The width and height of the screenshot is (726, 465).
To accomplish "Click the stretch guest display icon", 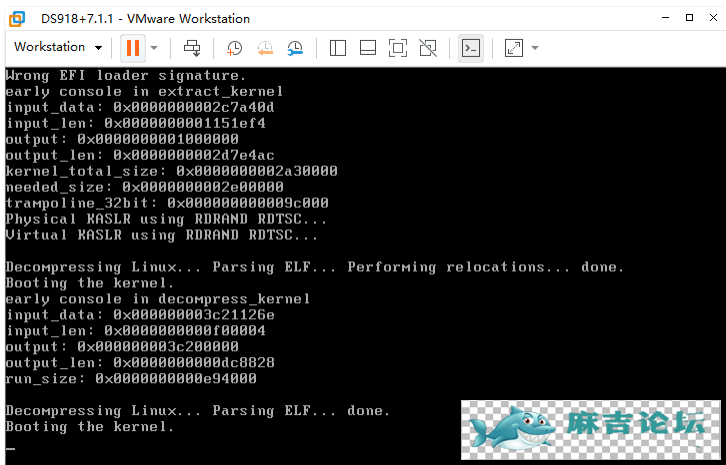I will (x=514, y=48).
